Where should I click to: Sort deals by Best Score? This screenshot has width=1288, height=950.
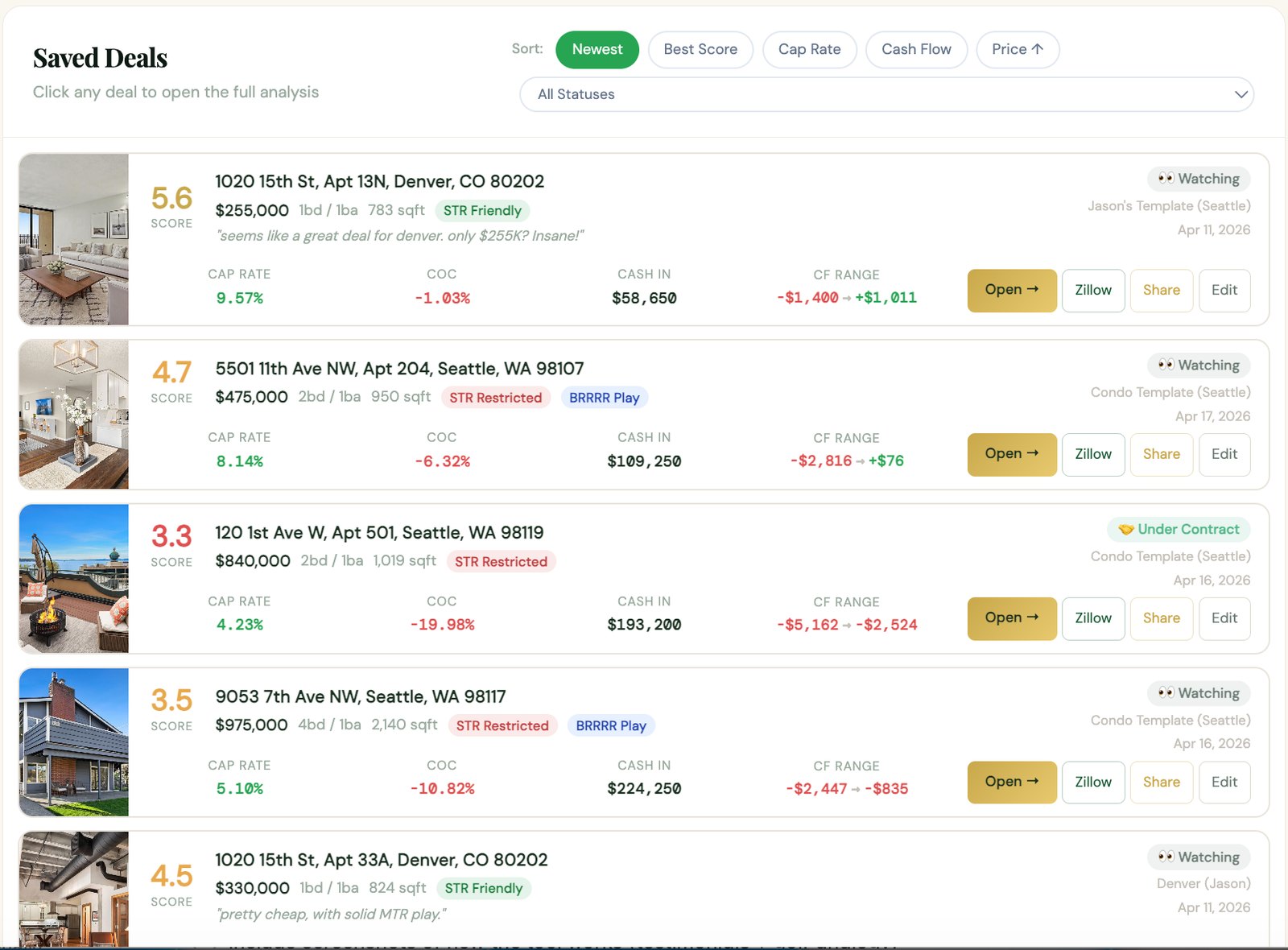coord(700,49)
